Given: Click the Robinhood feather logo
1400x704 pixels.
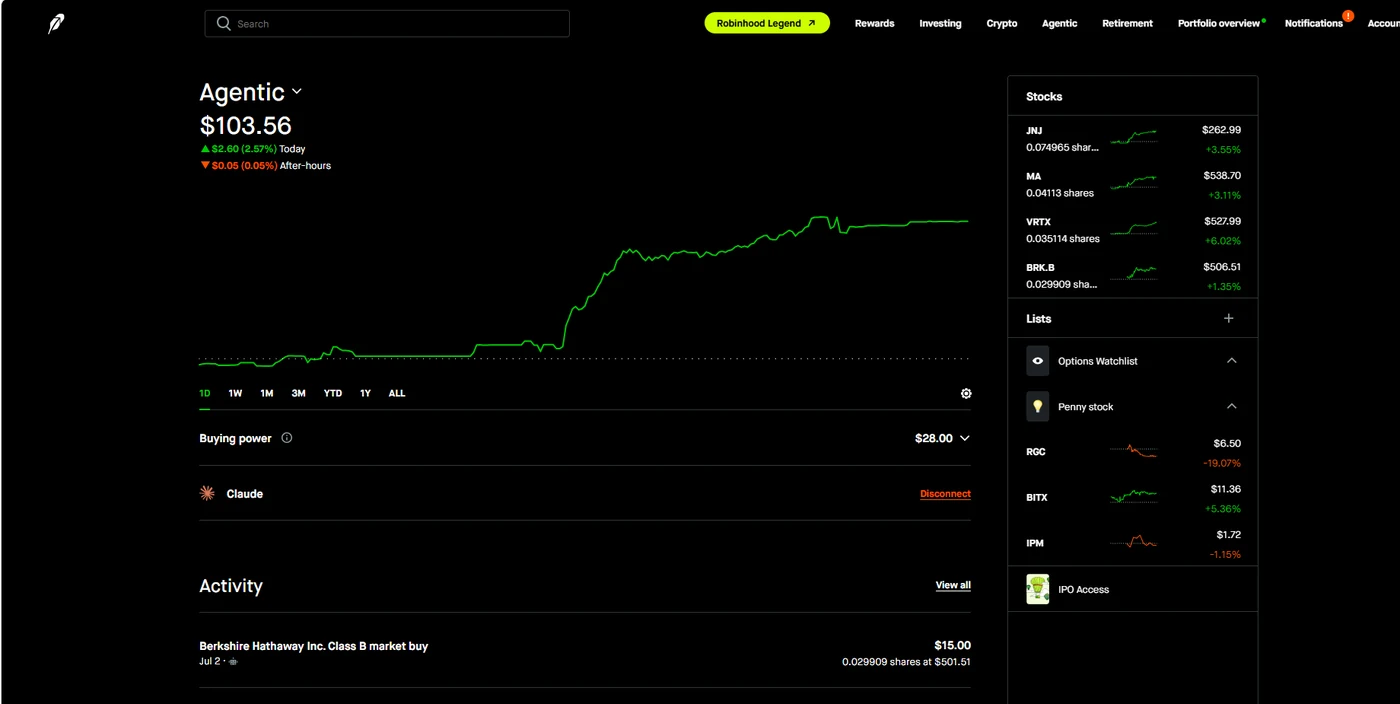Looking at the screenshot, I should [x=56, y=24].
